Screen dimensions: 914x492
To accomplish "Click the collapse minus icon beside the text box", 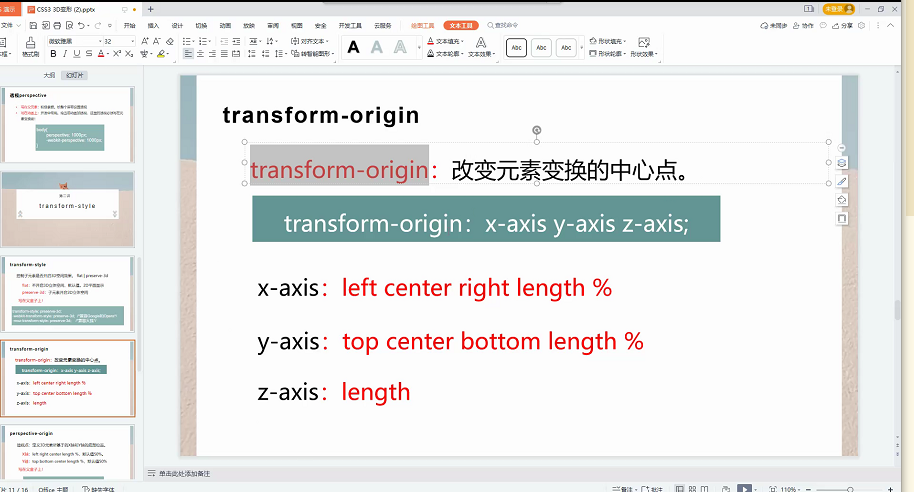I will 841,148.
